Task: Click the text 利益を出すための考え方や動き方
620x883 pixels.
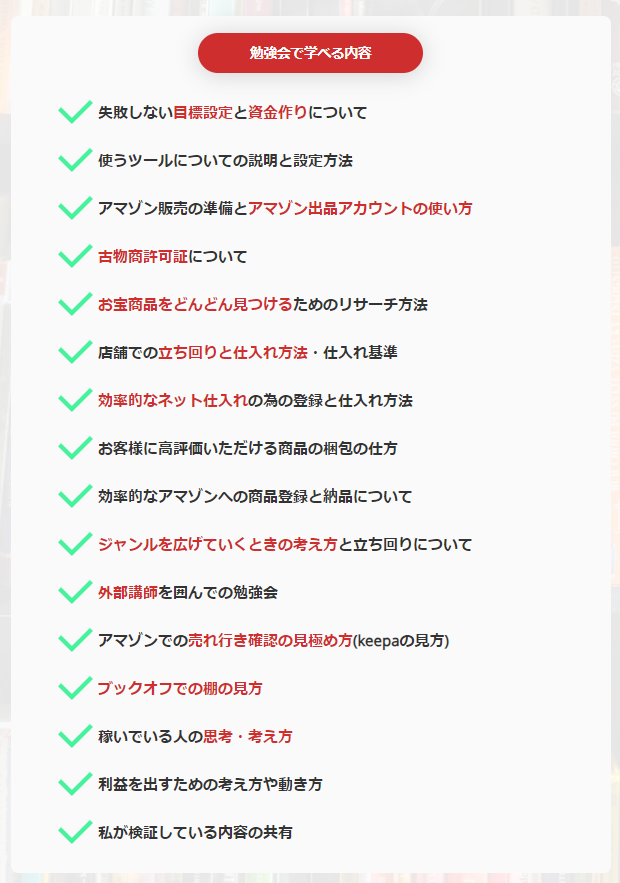Action: tap(210, 784)
